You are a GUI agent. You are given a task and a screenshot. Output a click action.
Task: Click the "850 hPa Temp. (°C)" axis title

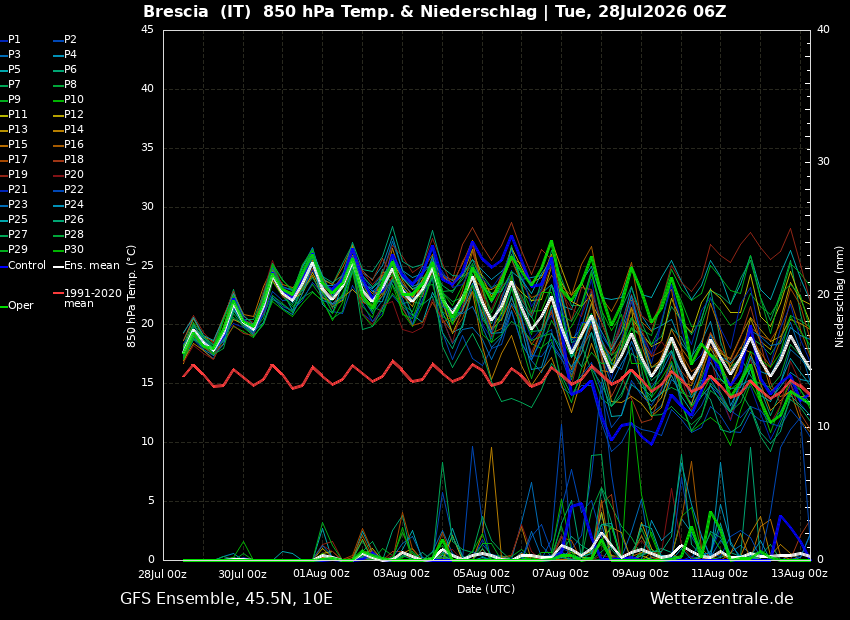pos(132,296)
